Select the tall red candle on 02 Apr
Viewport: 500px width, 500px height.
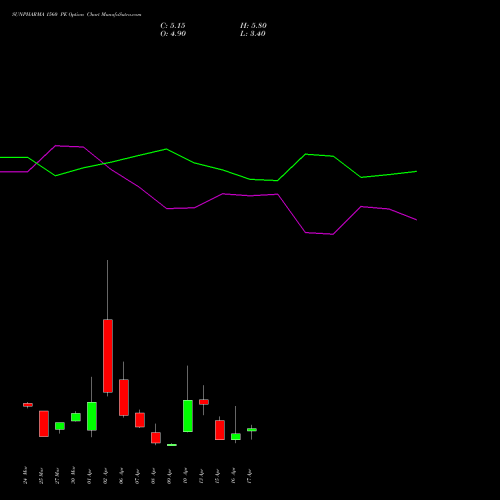point(108,356)
